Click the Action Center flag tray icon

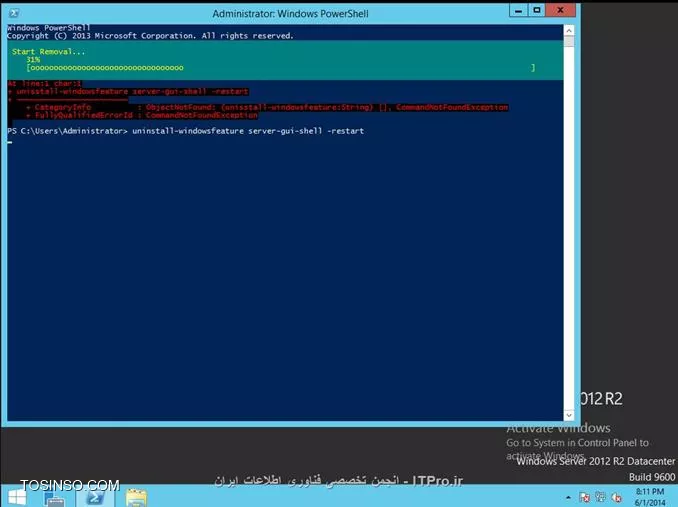click(x=584, y=497)
